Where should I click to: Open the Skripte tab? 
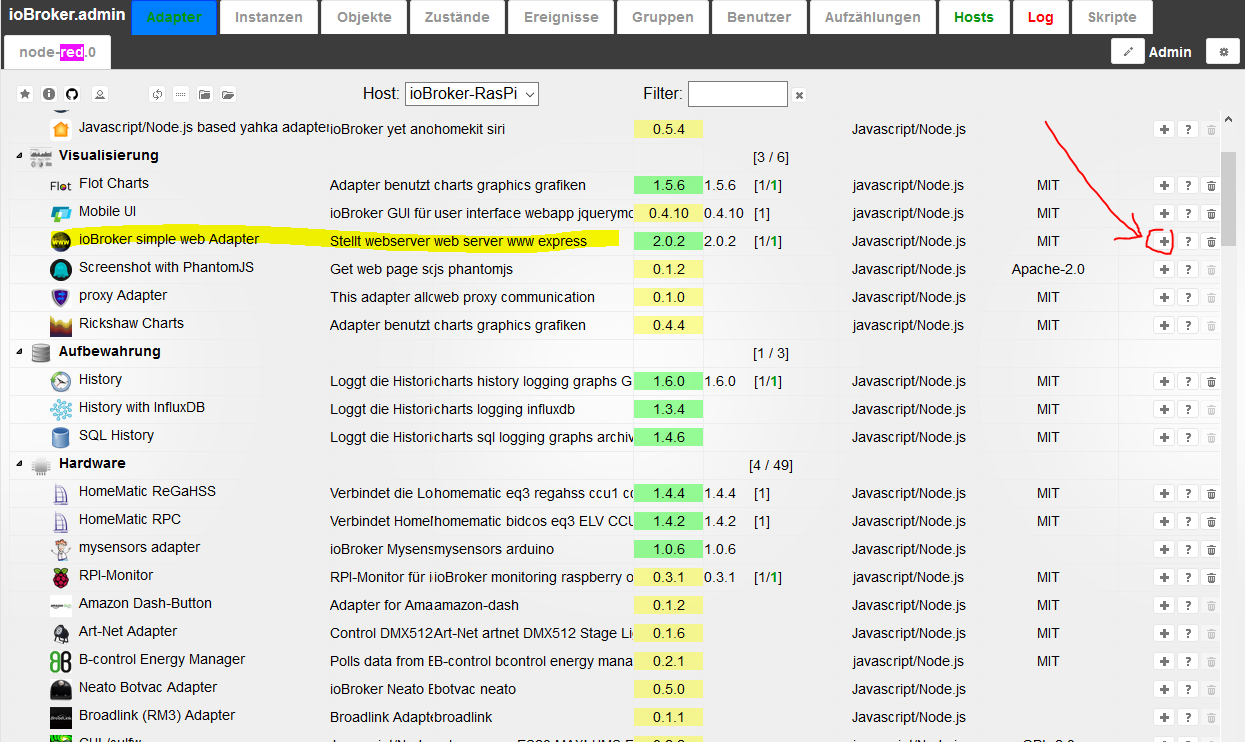coord(1112,17)
